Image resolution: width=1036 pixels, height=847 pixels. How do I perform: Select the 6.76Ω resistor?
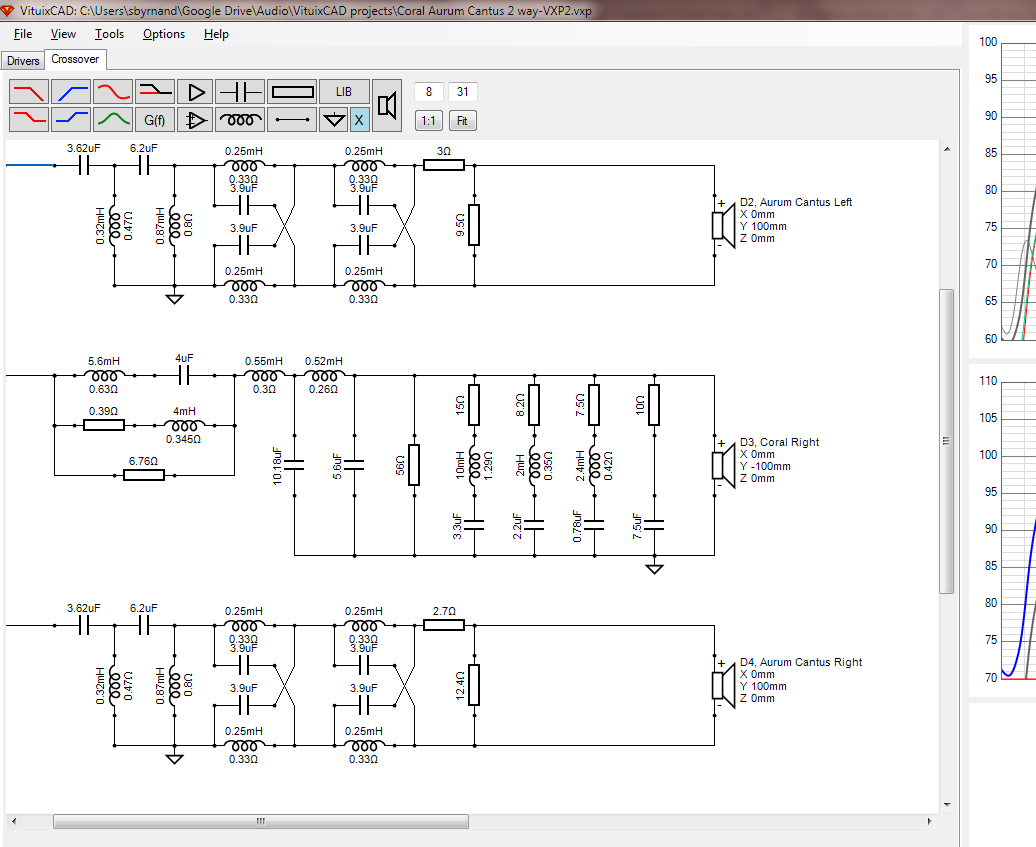pyautogui.click(x=143, y=474)
